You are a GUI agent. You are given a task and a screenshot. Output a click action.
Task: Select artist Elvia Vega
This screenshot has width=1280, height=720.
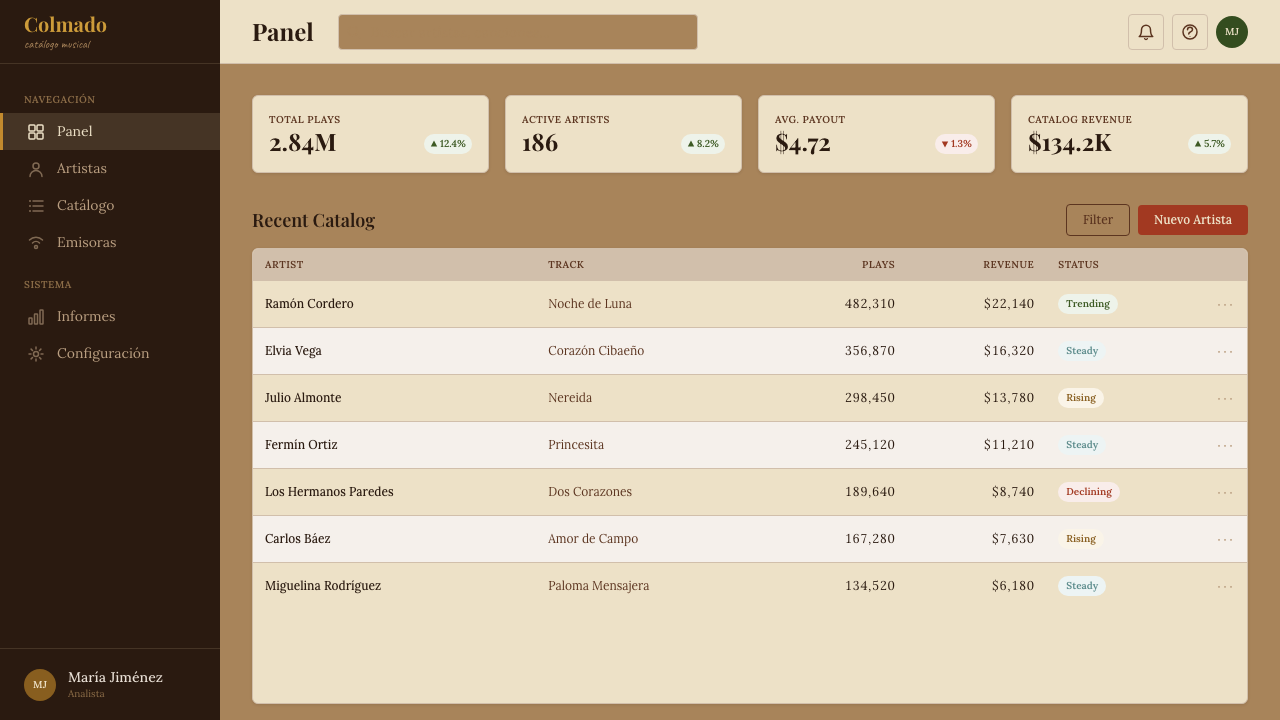point(293,351)
